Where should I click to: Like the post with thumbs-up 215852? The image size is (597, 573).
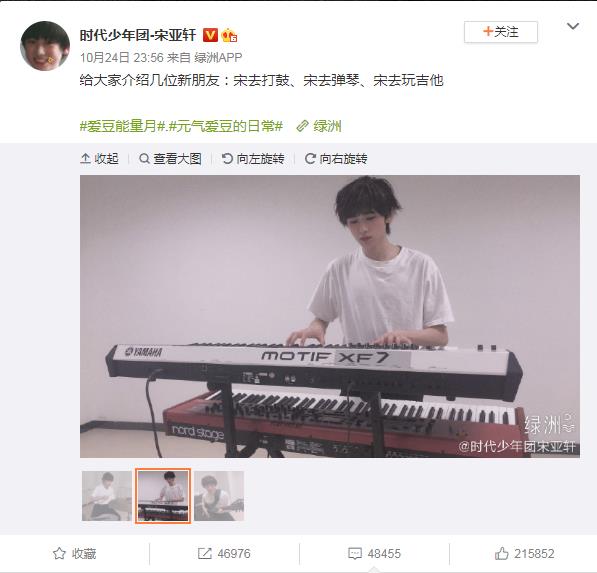[x=524, y=553]
